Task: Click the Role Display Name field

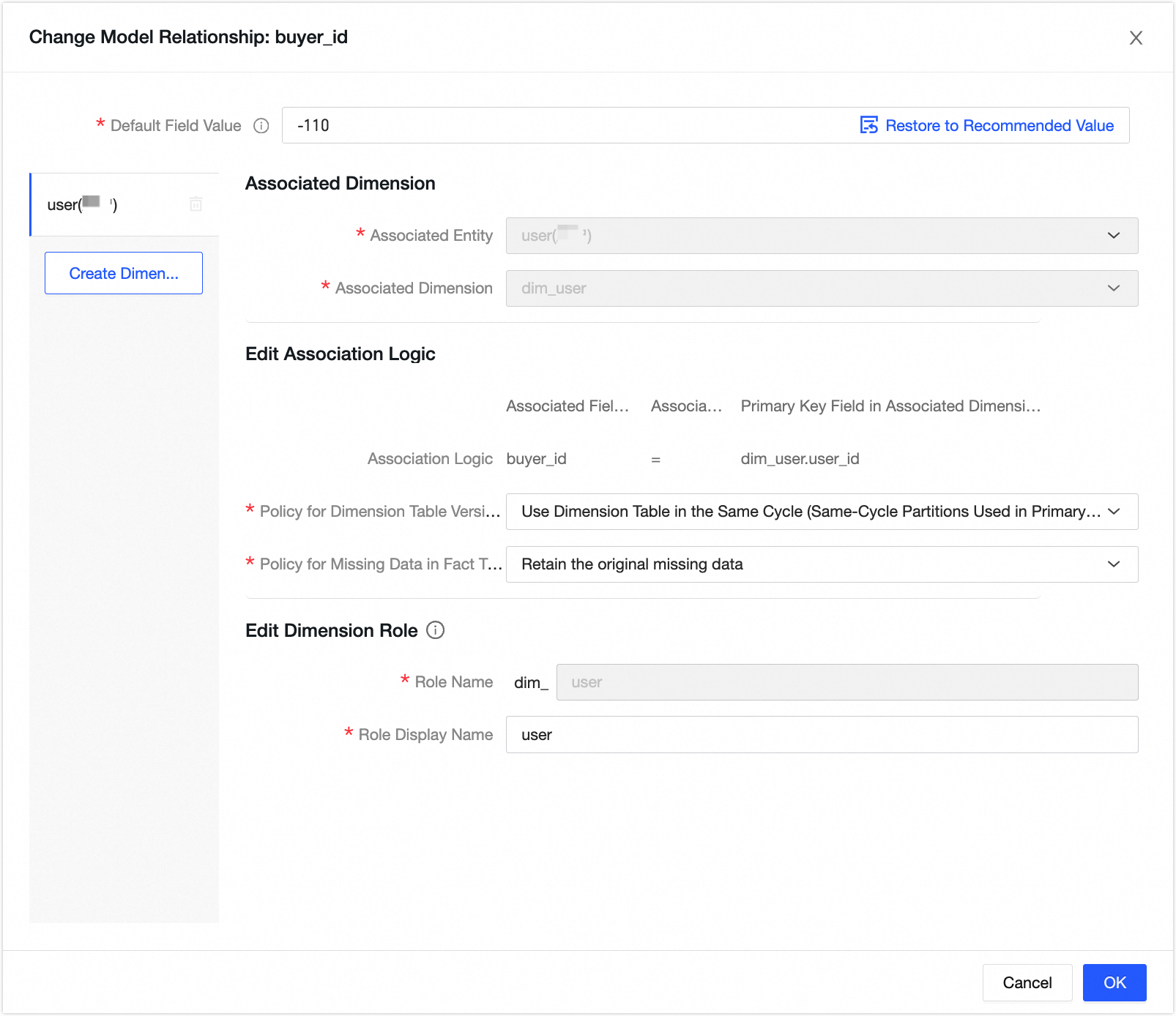Action: point(821,734)
